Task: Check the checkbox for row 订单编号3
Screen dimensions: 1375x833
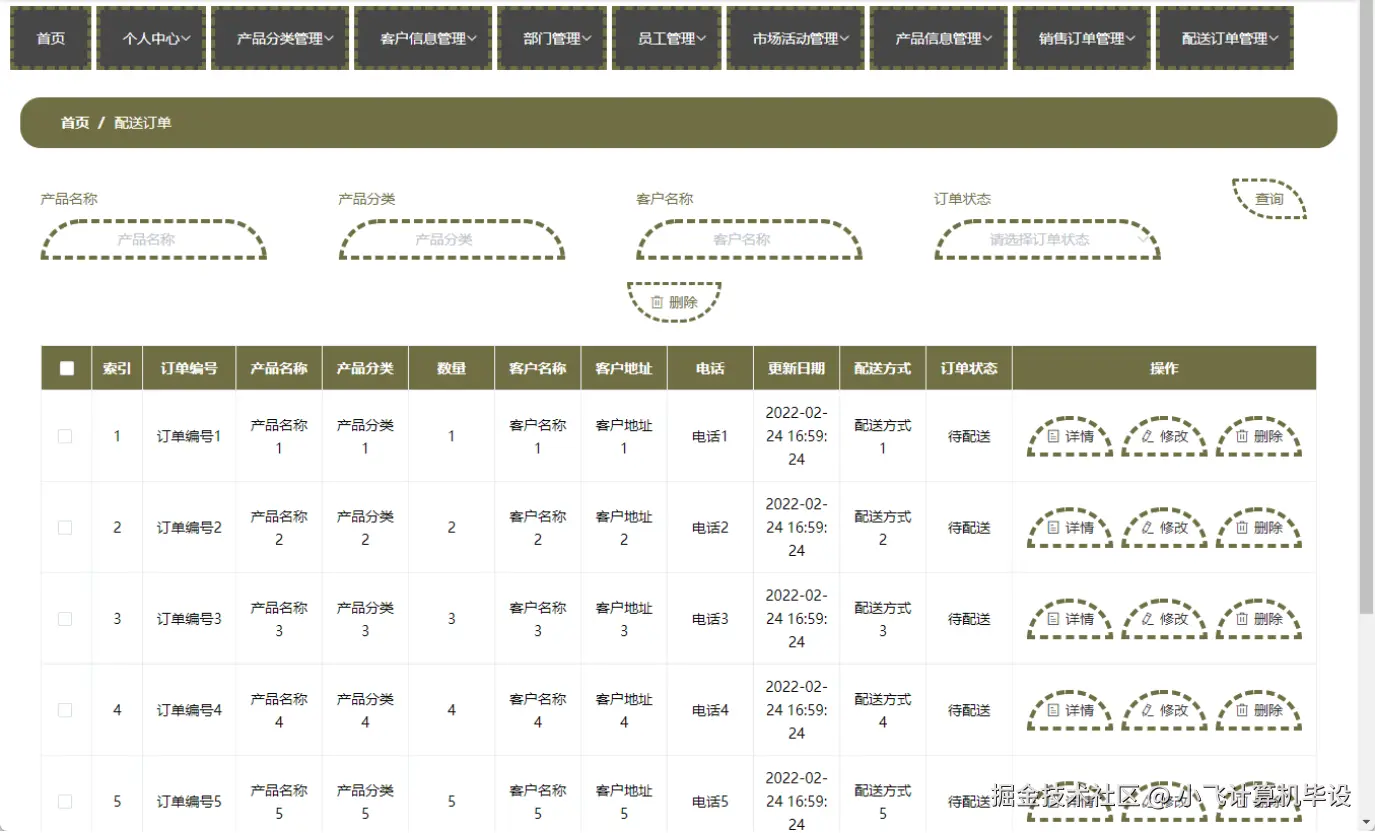Action: tap(65, 619)
